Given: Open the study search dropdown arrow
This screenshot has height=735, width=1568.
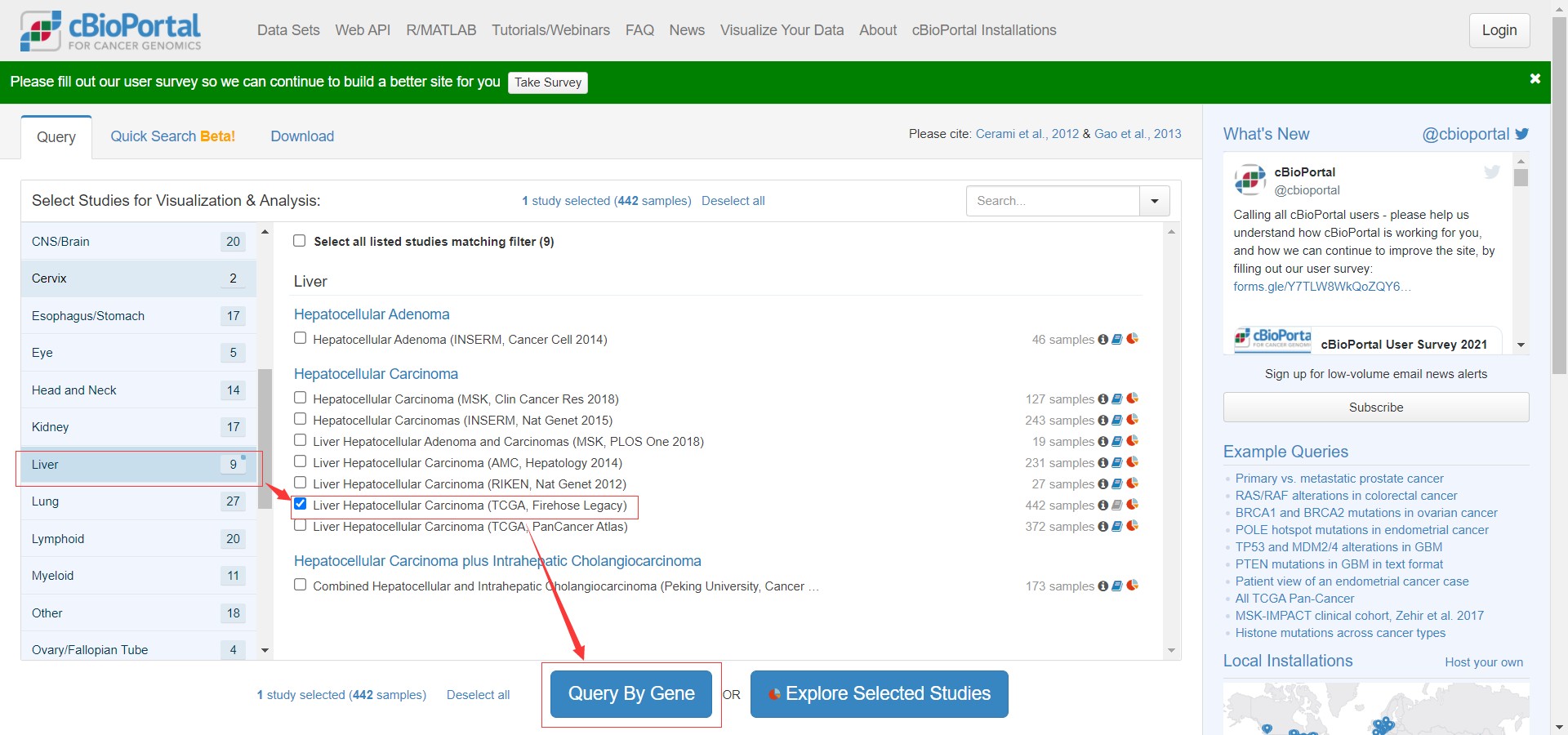Looking at the screenshot, I should click(x=1155, y=201).
